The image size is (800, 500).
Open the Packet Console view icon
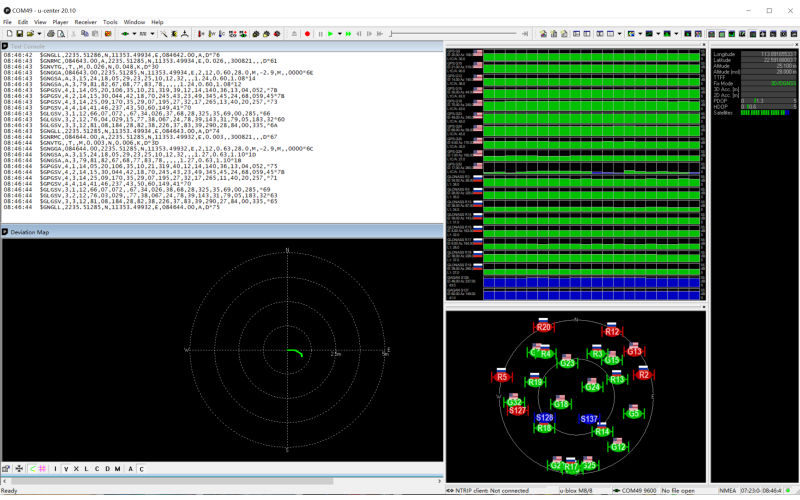click(x=543, y=34)
